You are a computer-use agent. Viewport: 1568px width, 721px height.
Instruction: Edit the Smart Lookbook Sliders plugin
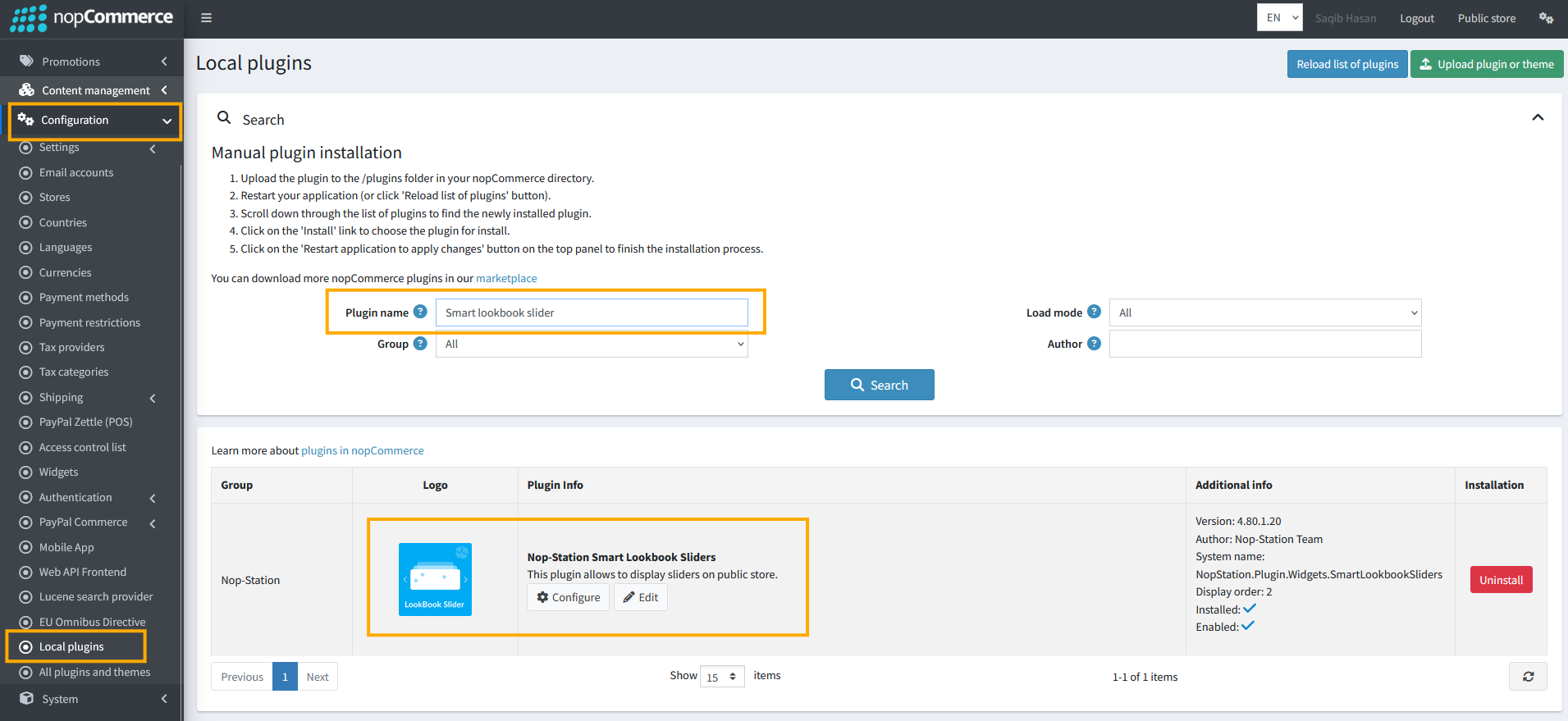pyautogui.click(x=641, y=597)
